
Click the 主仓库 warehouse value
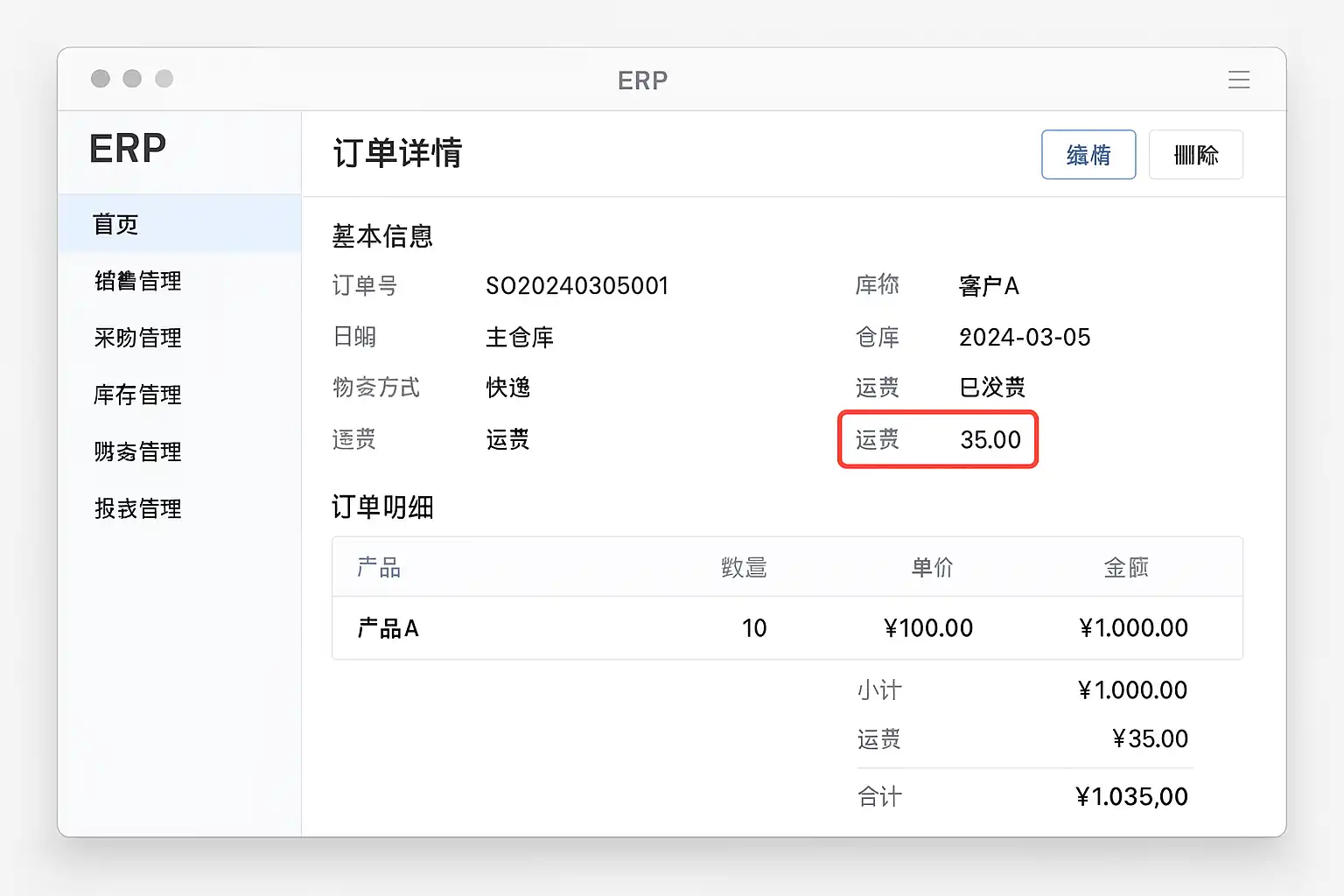(x=520, y=337)
